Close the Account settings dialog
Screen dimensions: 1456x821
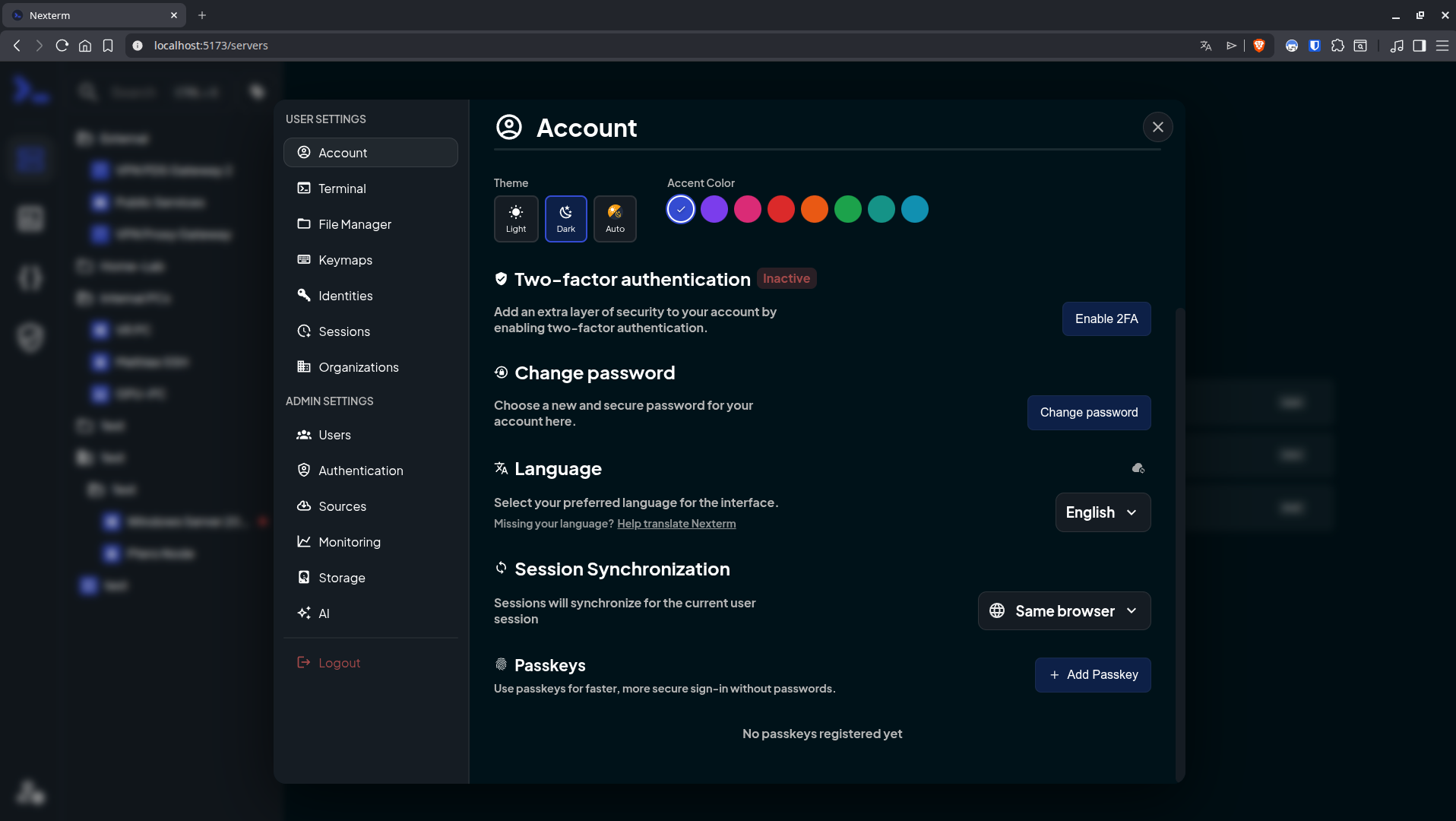[1157, 127]
